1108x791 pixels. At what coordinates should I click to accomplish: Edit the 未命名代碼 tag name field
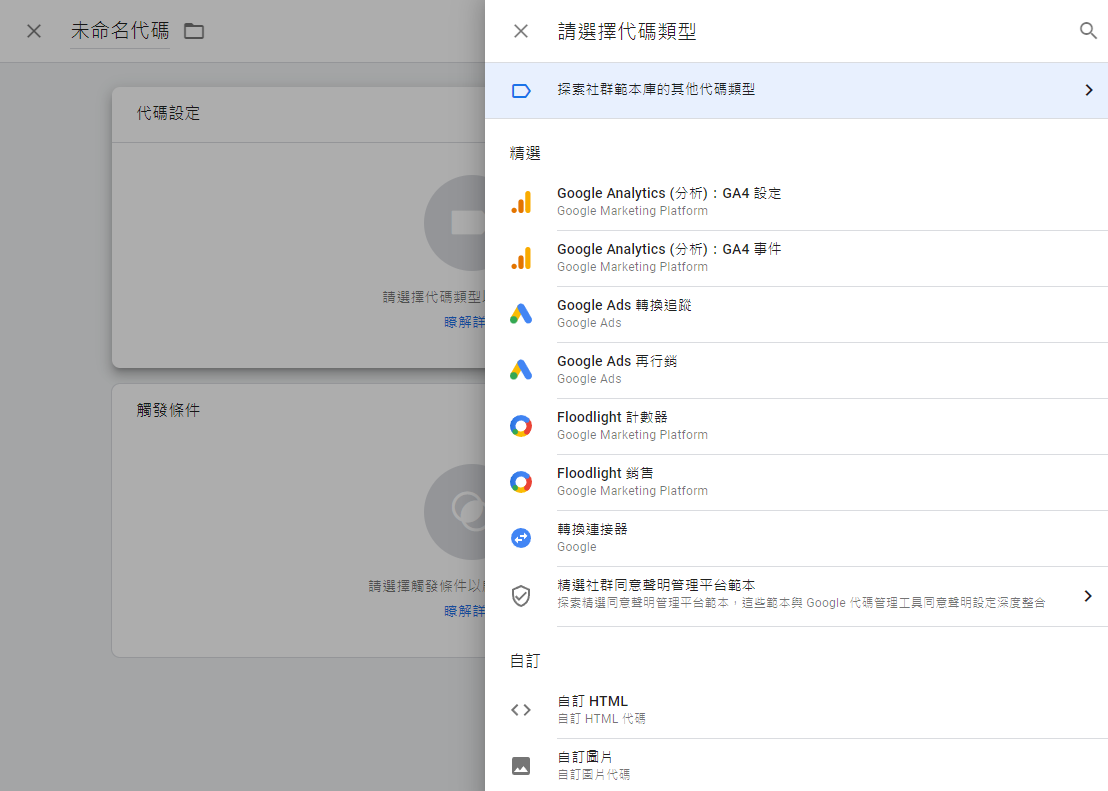tap(119, 31)
